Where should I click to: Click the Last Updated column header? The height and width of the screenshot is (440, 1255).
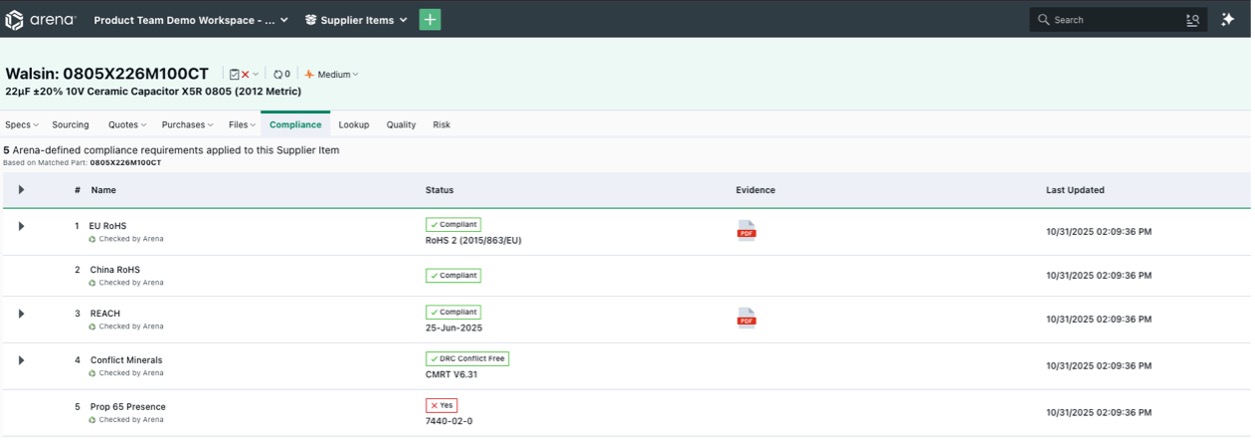click(x=1075, y=190)
